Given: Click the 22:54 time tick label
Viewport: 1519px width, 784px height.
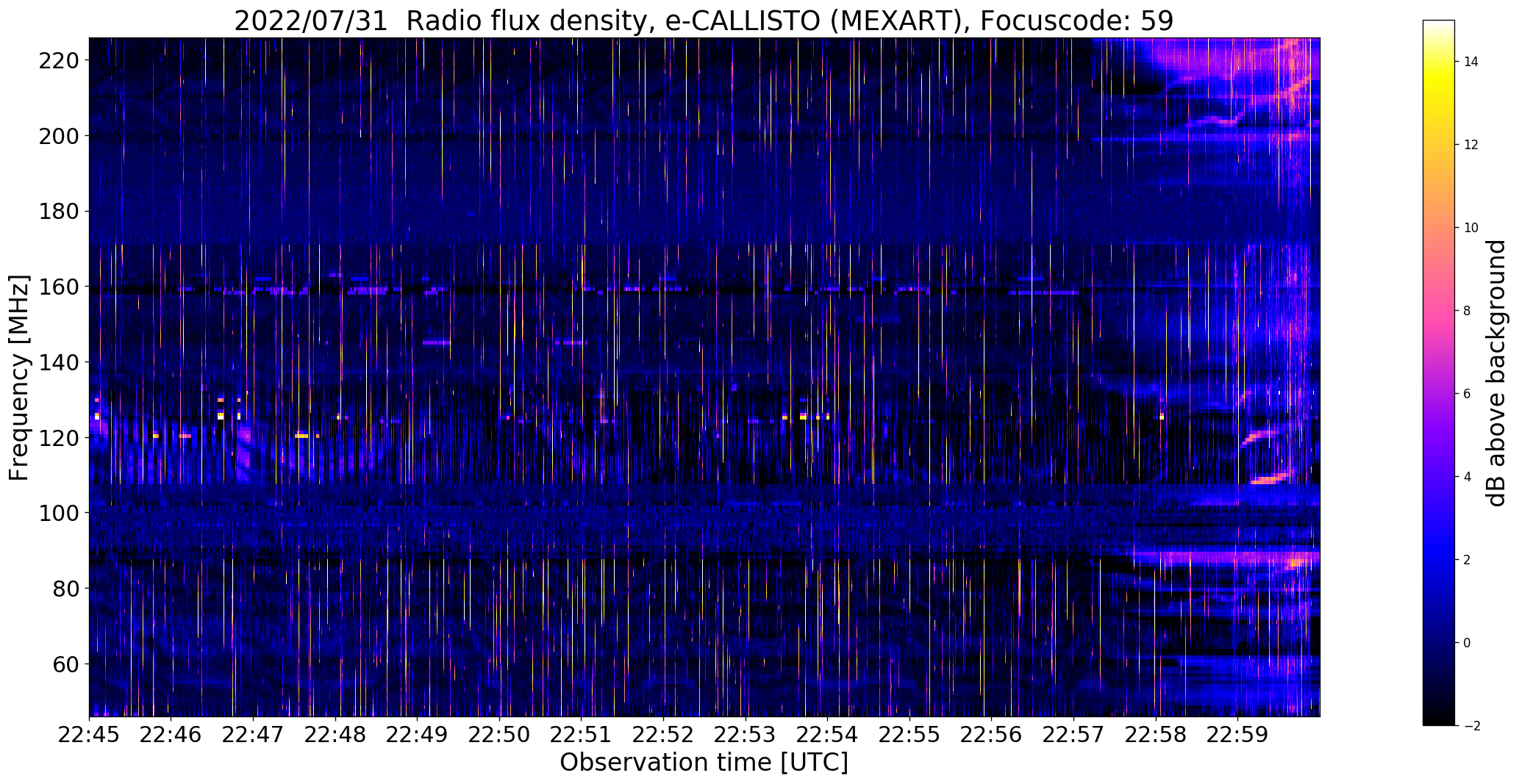Looking at the screenshot, I should 827,734.
